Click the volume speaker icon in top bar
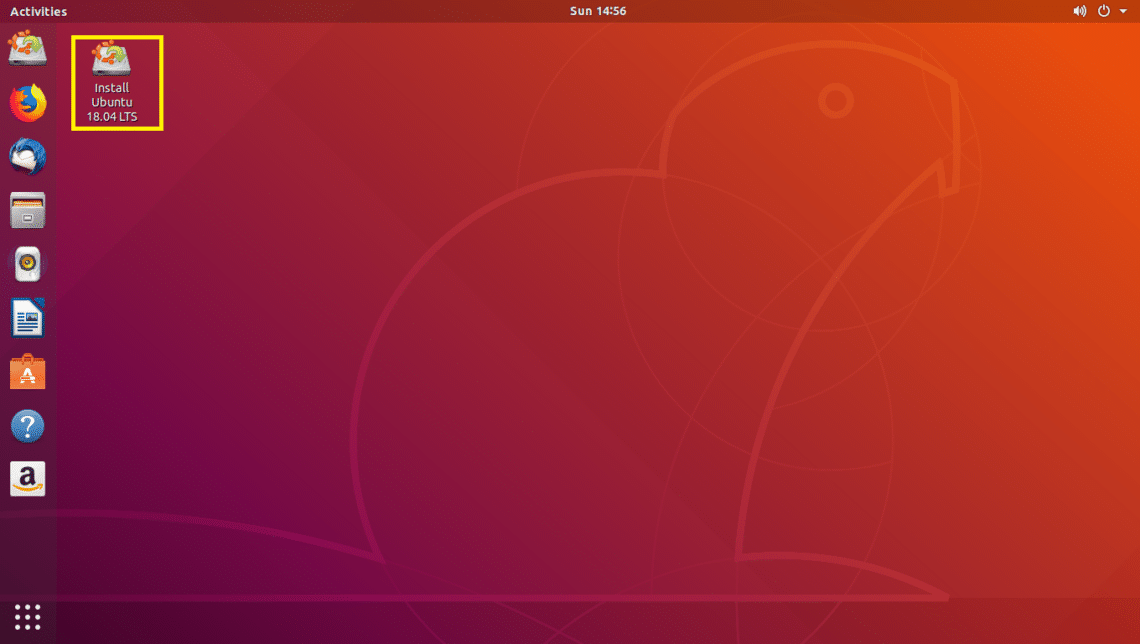This screenshot has width=1140, height=644. 1079,11
